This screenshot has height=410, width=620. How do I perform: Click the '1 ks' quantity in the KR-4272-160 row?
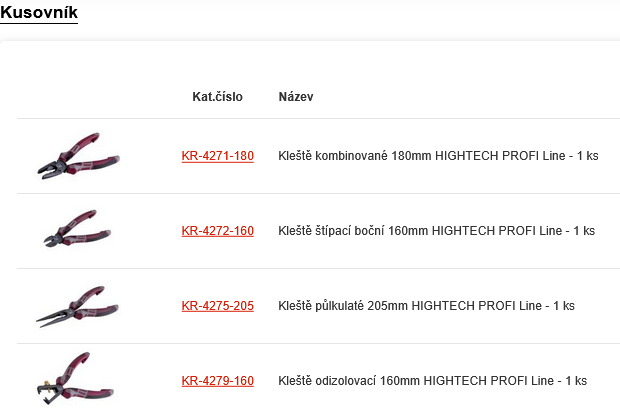582,231
